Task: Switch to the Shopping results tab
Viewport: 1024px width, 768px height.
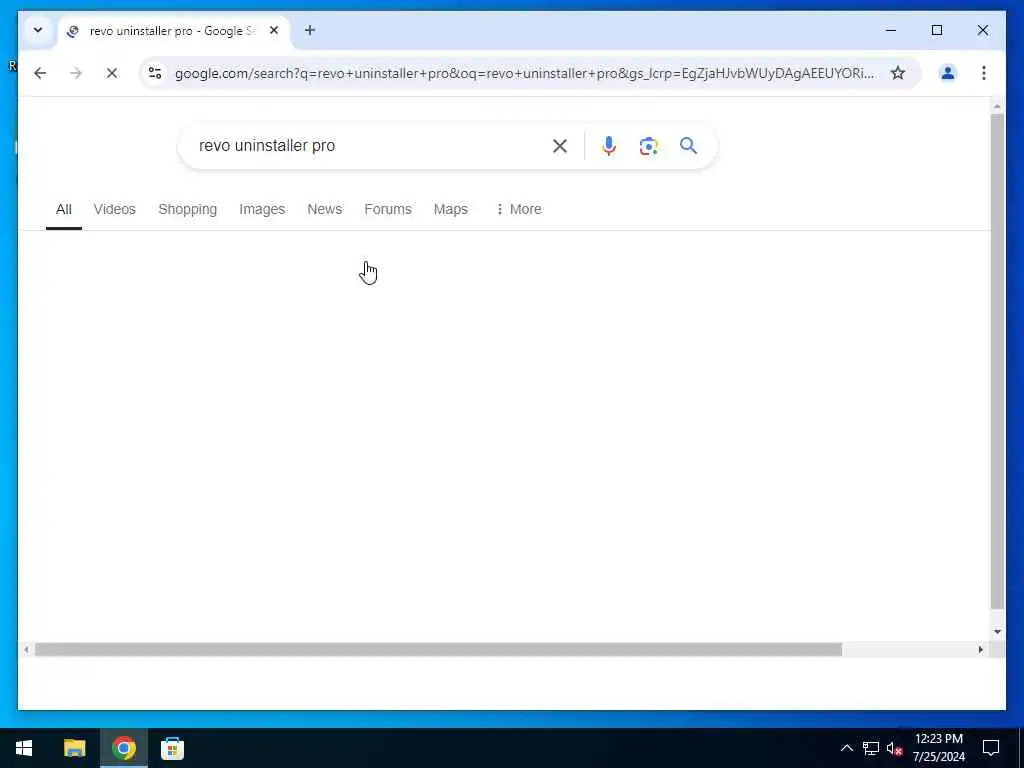Action: [187, 209]
